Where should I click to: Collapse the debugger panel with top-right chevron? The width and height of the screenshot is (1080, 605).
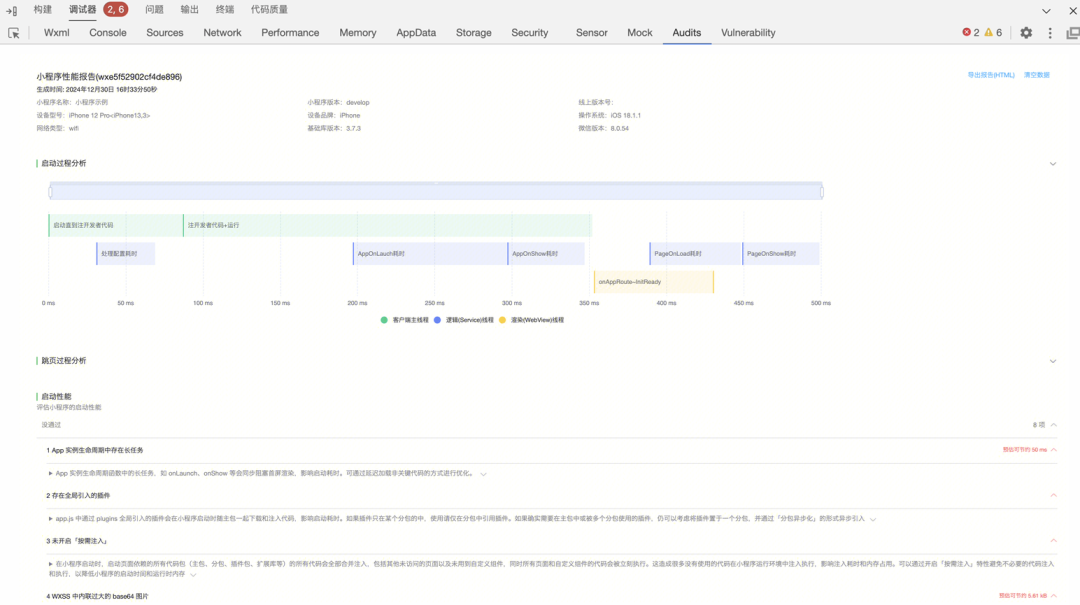(x=1046, y=10)
